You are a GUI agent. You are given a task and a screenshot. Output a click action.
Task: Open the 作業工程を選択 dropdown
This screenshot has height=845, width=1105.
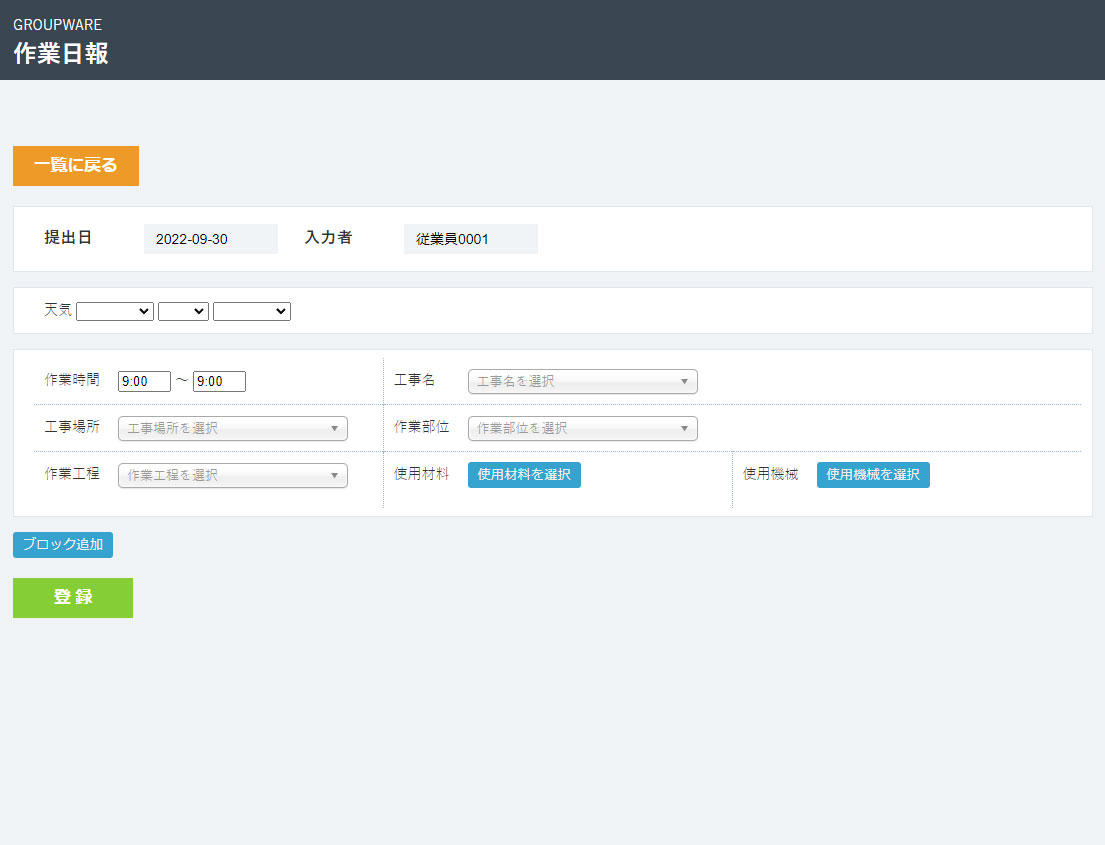pyautogui.click(x=232, y=476)
